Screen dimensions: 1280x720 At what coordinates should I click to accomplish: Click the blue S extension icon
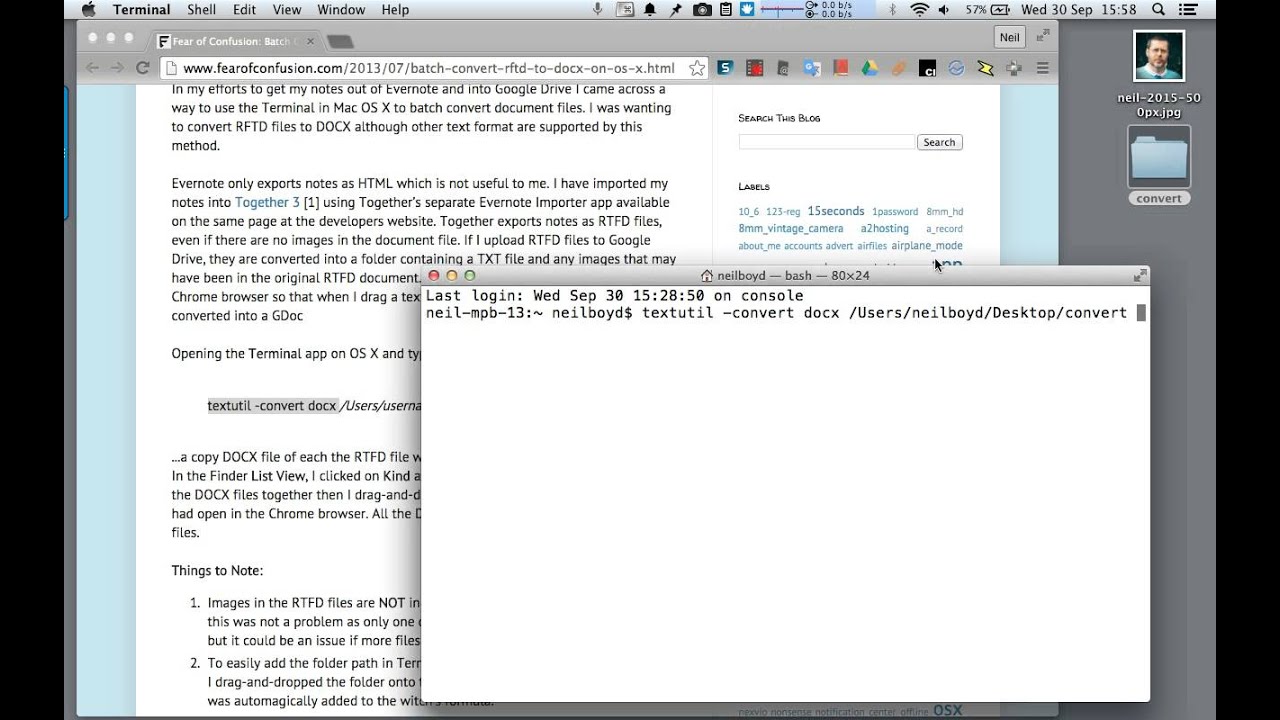(x=725, y=68)
